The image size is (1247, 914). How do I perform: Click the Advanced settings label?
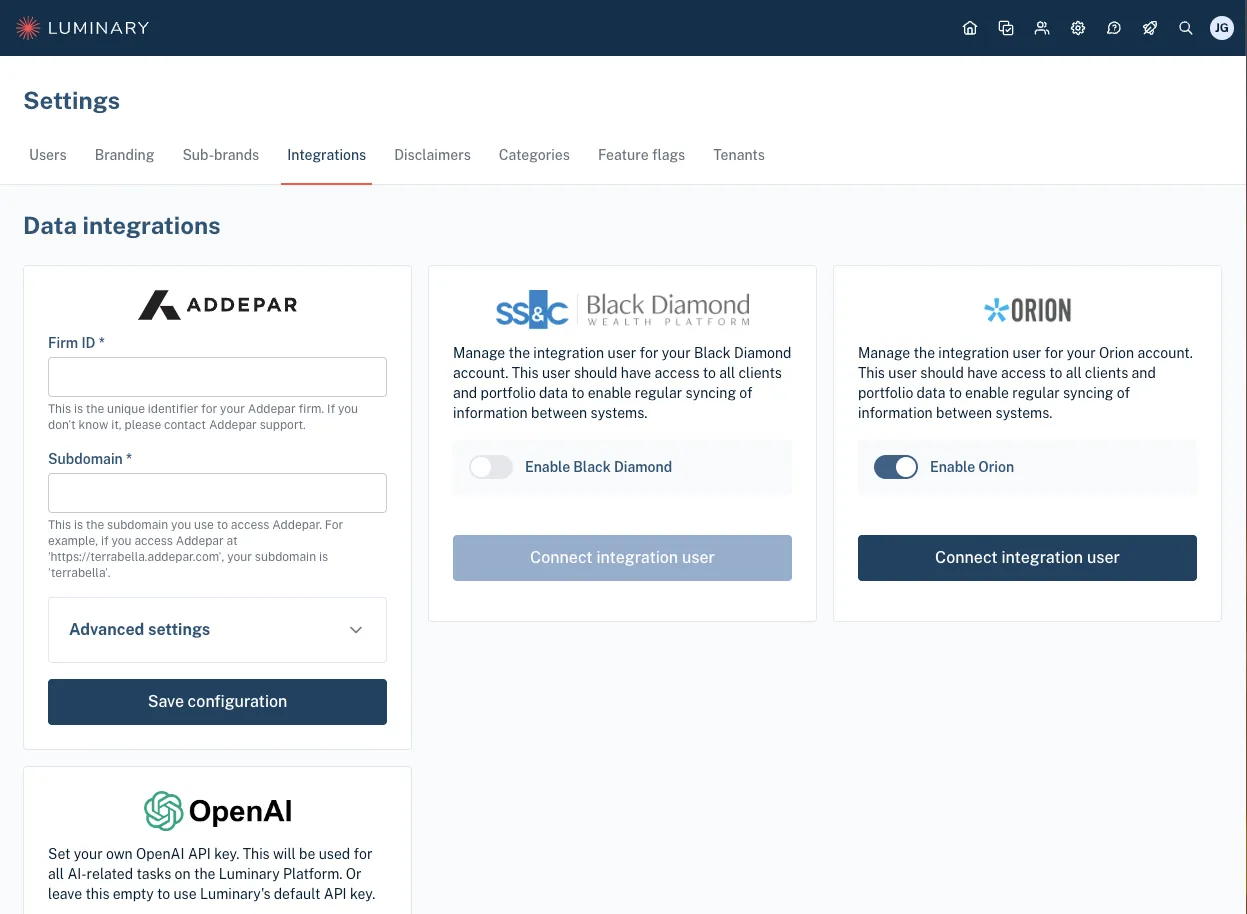coord(139,630)
